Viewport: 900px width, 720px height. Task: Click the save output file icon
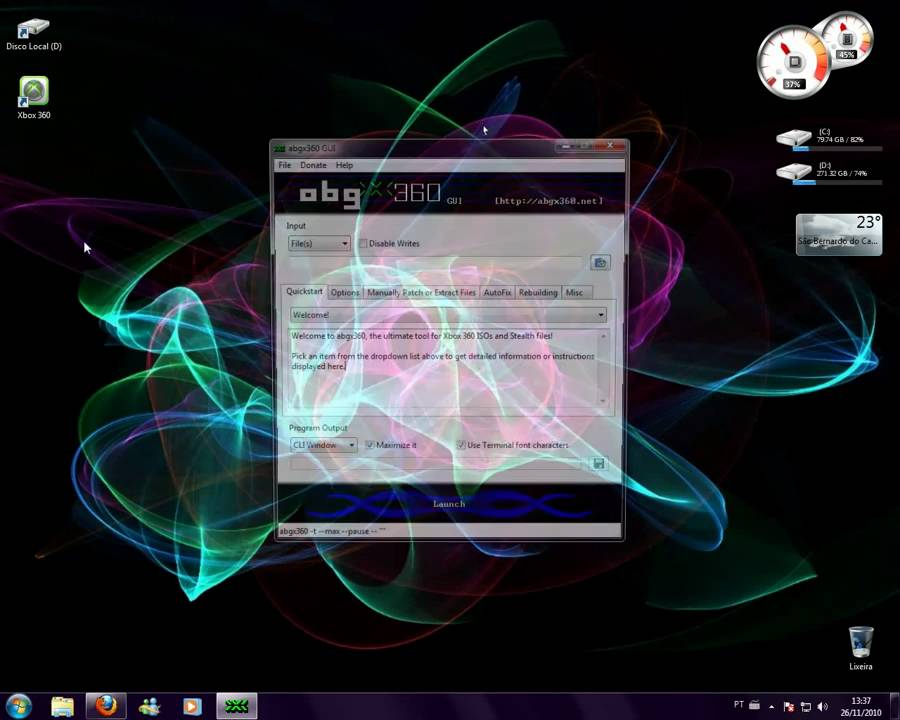pos(599,463)
